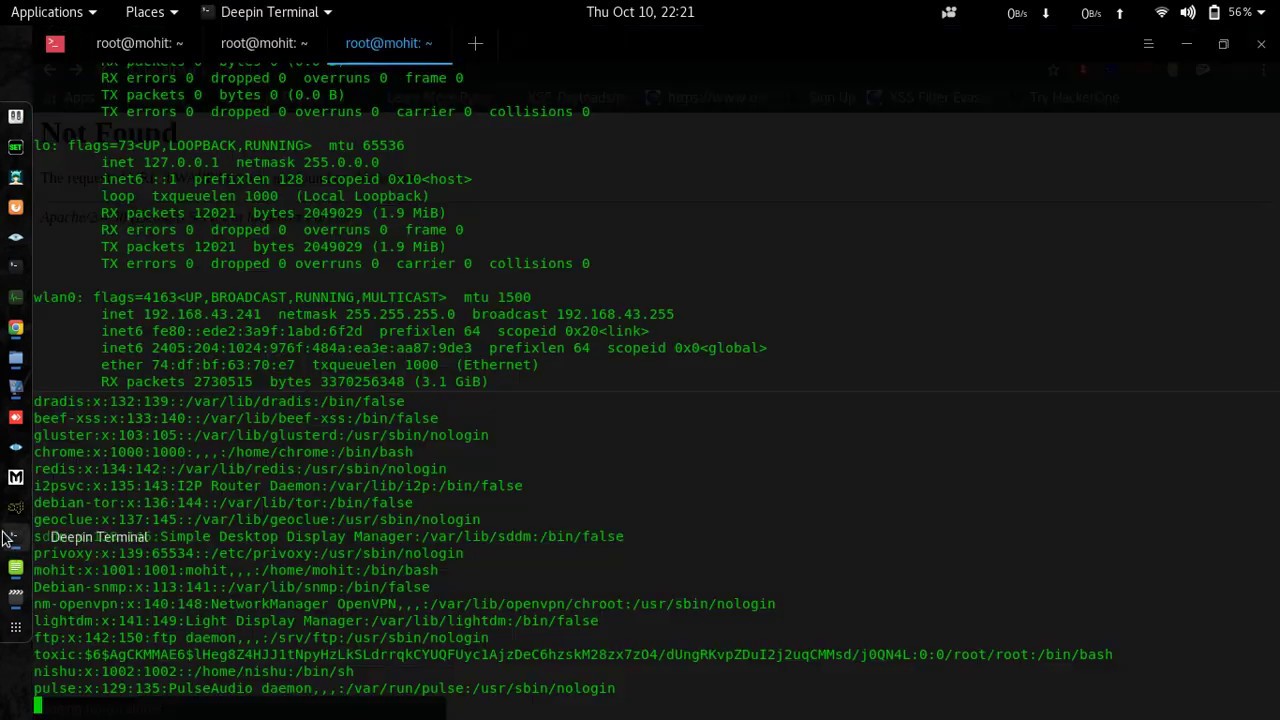Open the Applications menu
1280x720 pixels.
(54, 12)
